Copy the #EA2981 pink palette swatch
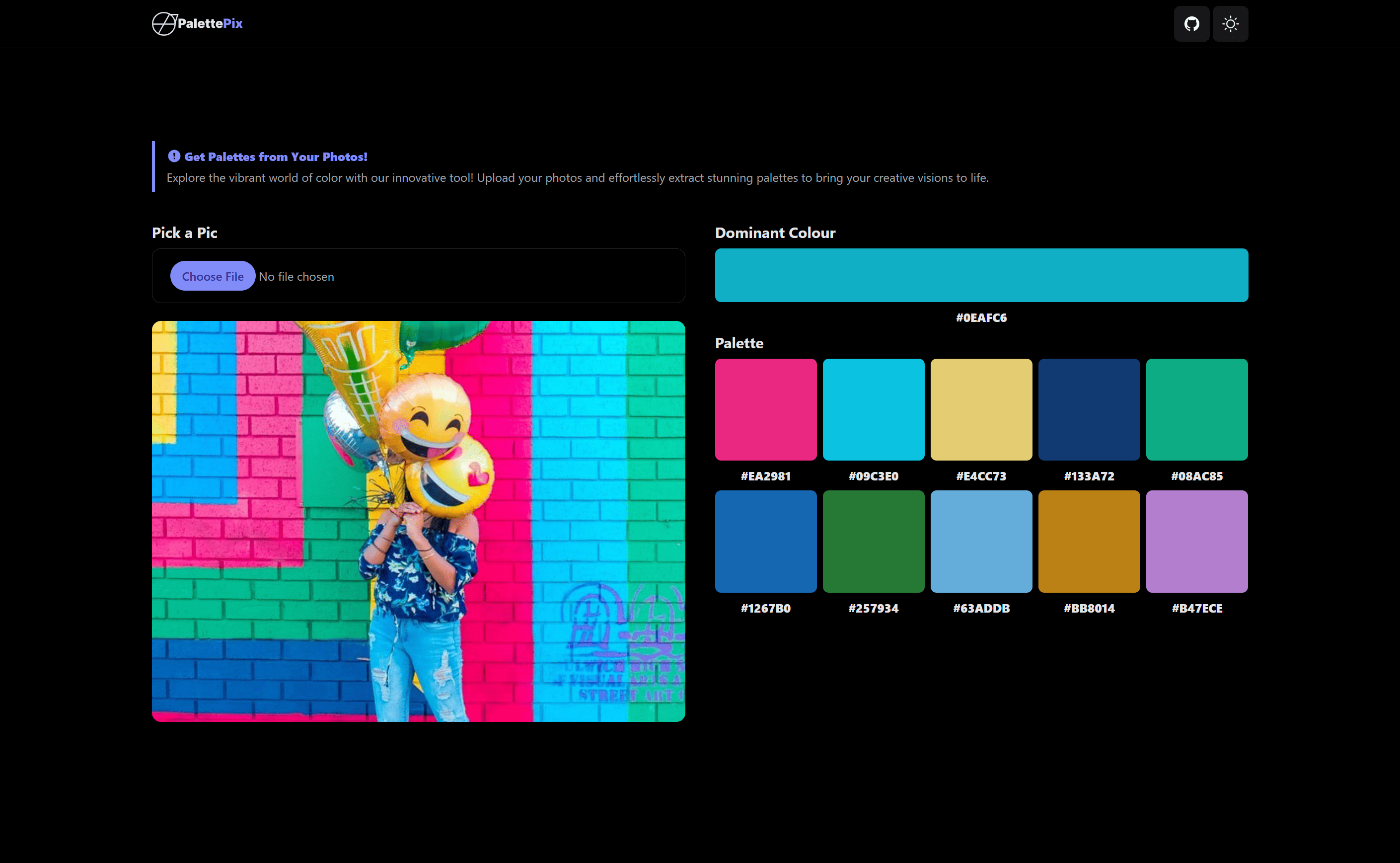Image resolution: width=1400 pixels, height=863 pixels. 766,409
